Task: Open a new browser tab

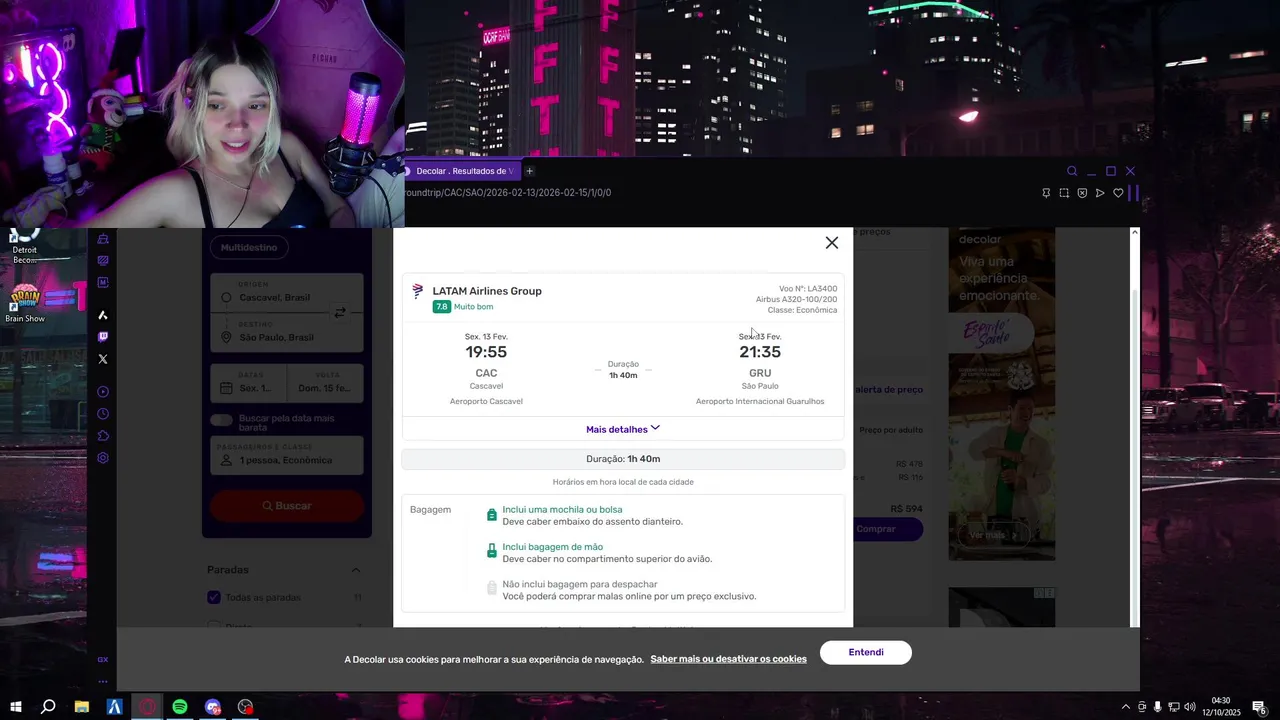Action: pyautogui.click(x=530, y=171)
